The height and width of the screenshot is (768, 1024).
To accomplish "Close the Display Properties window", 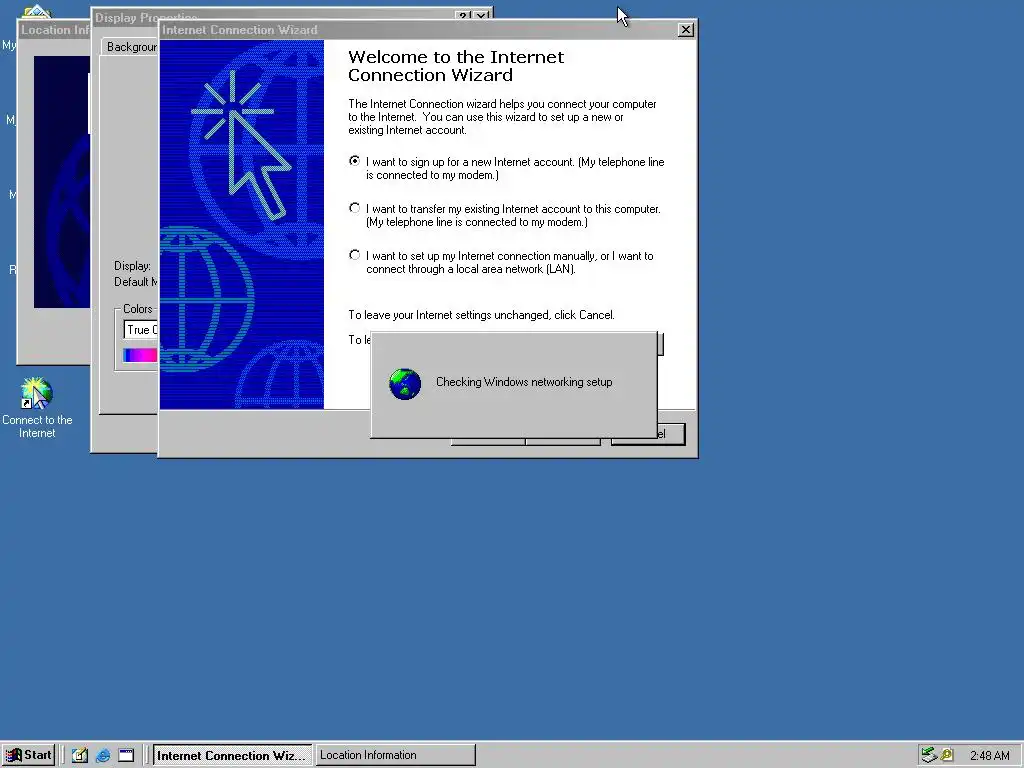I will pyautogui.click(x=481, y=16).
